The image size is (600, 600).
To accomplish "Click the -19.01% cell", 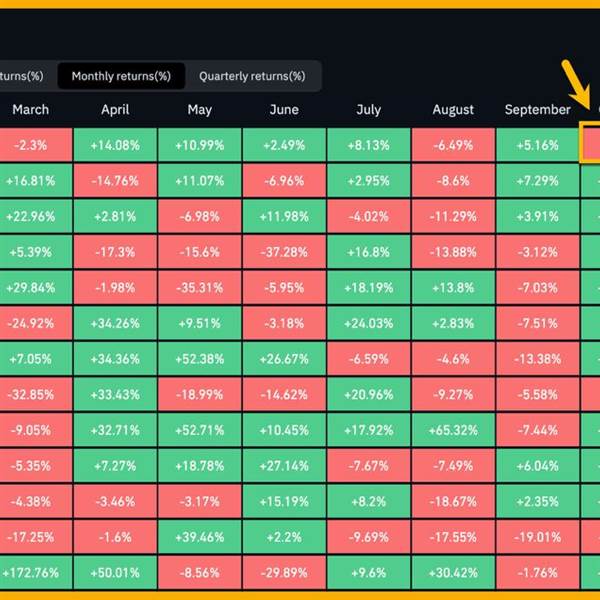I will 538,536.
